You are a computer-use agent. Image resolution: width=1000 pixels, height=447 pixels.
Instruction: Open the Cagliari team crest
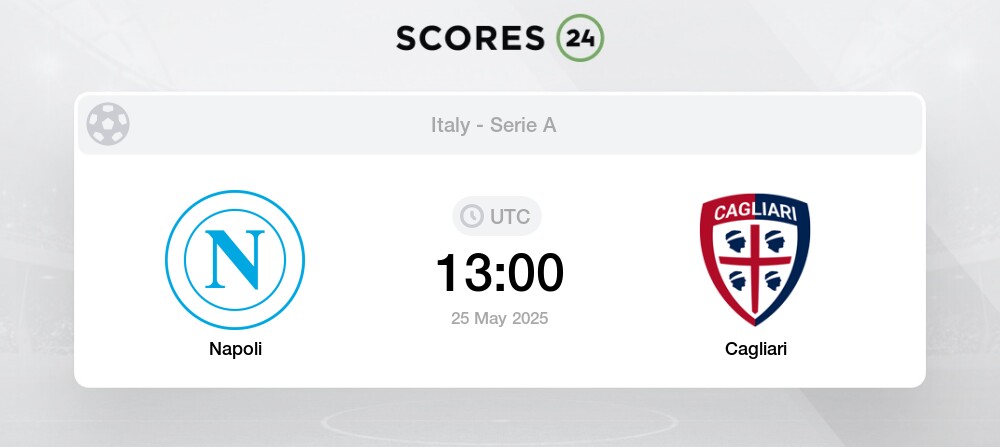755,260
